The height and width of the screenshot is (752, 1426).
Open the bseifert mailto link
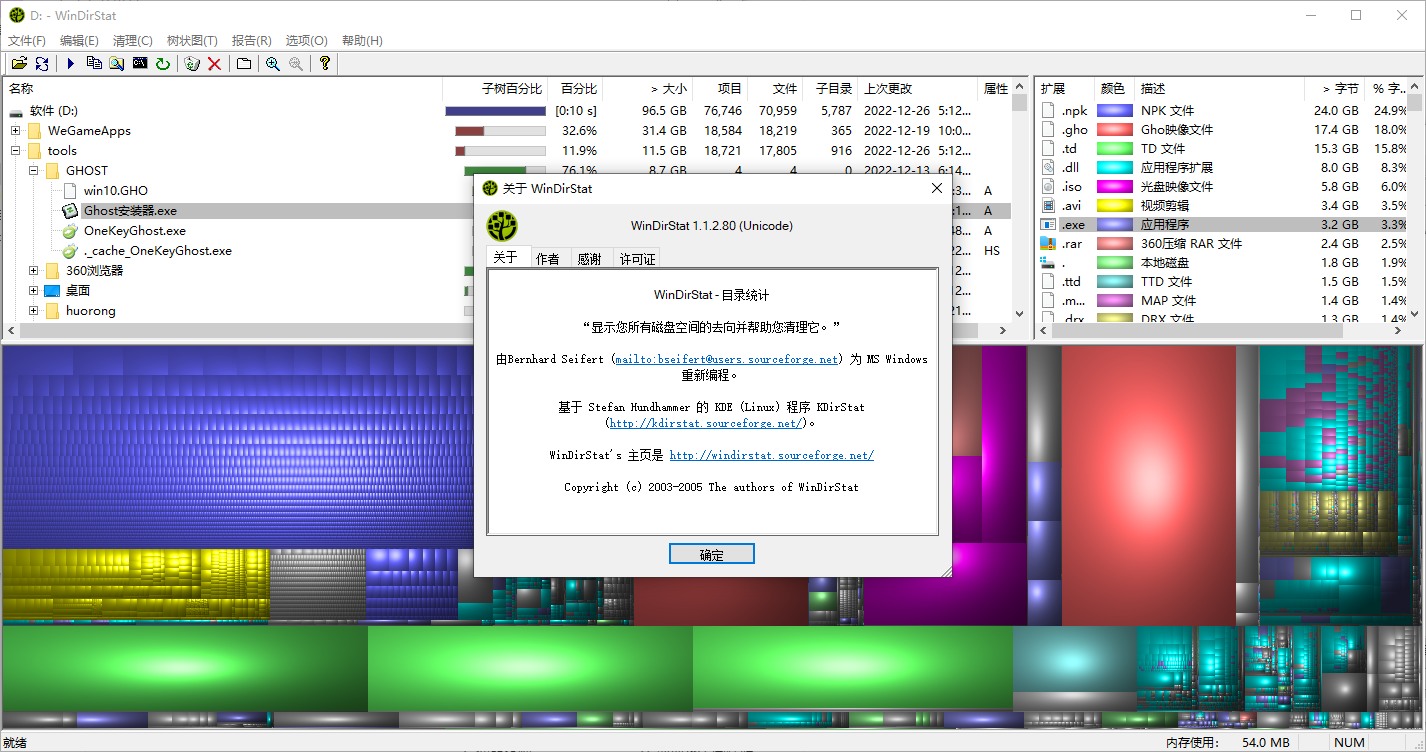(727, 360)
